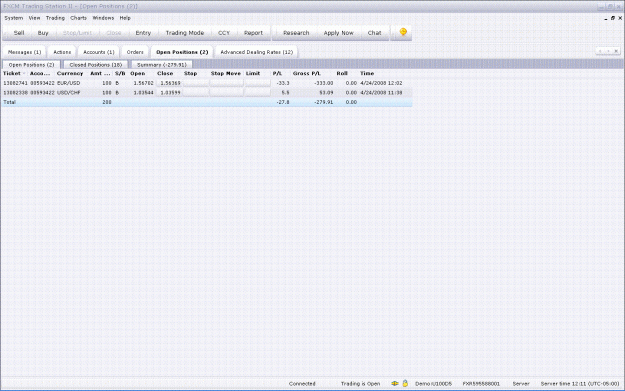Close the inner tab panel with X
The width and height of the screenshot is (625, 391).
[x=616, y=51]
